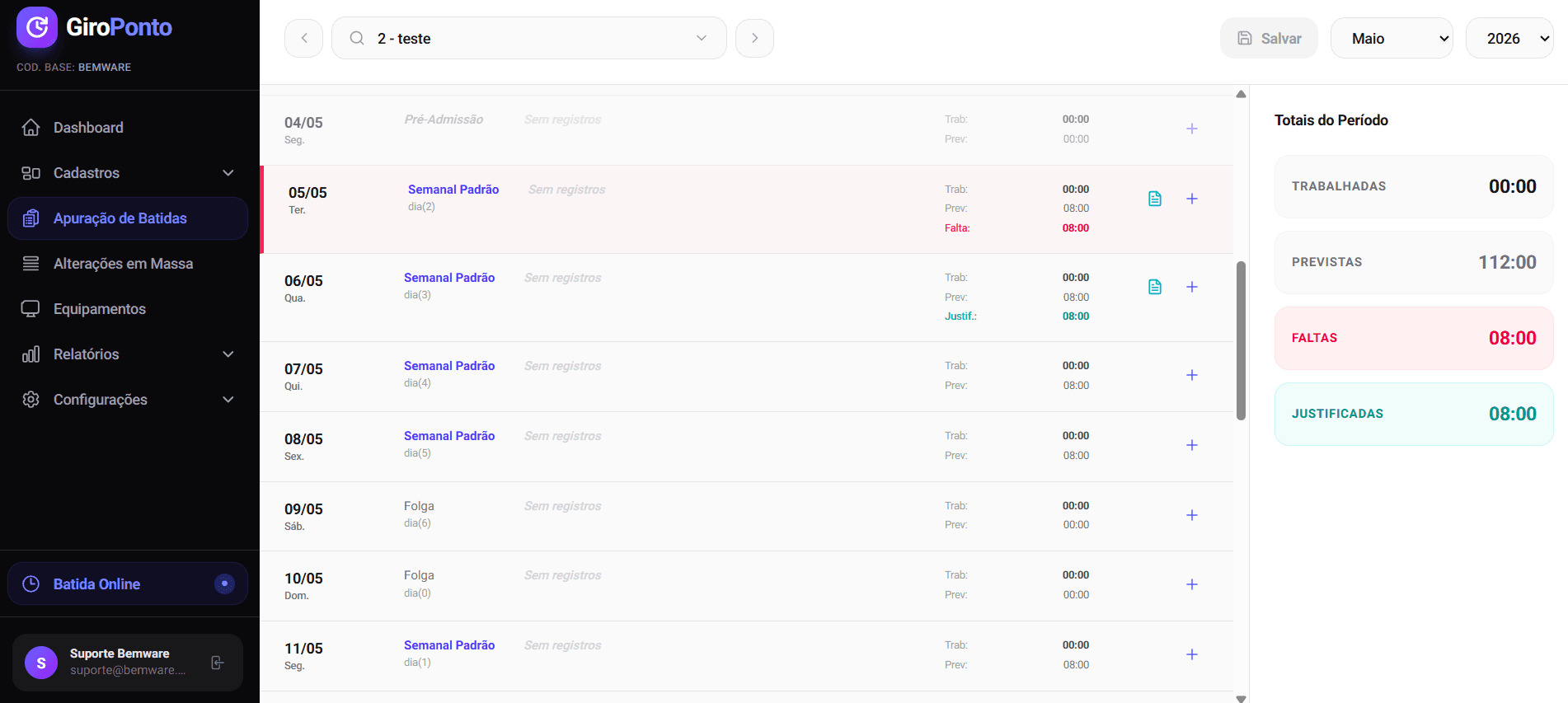Open Semanal Padrão schedule on 06/05

pos(449,278)
